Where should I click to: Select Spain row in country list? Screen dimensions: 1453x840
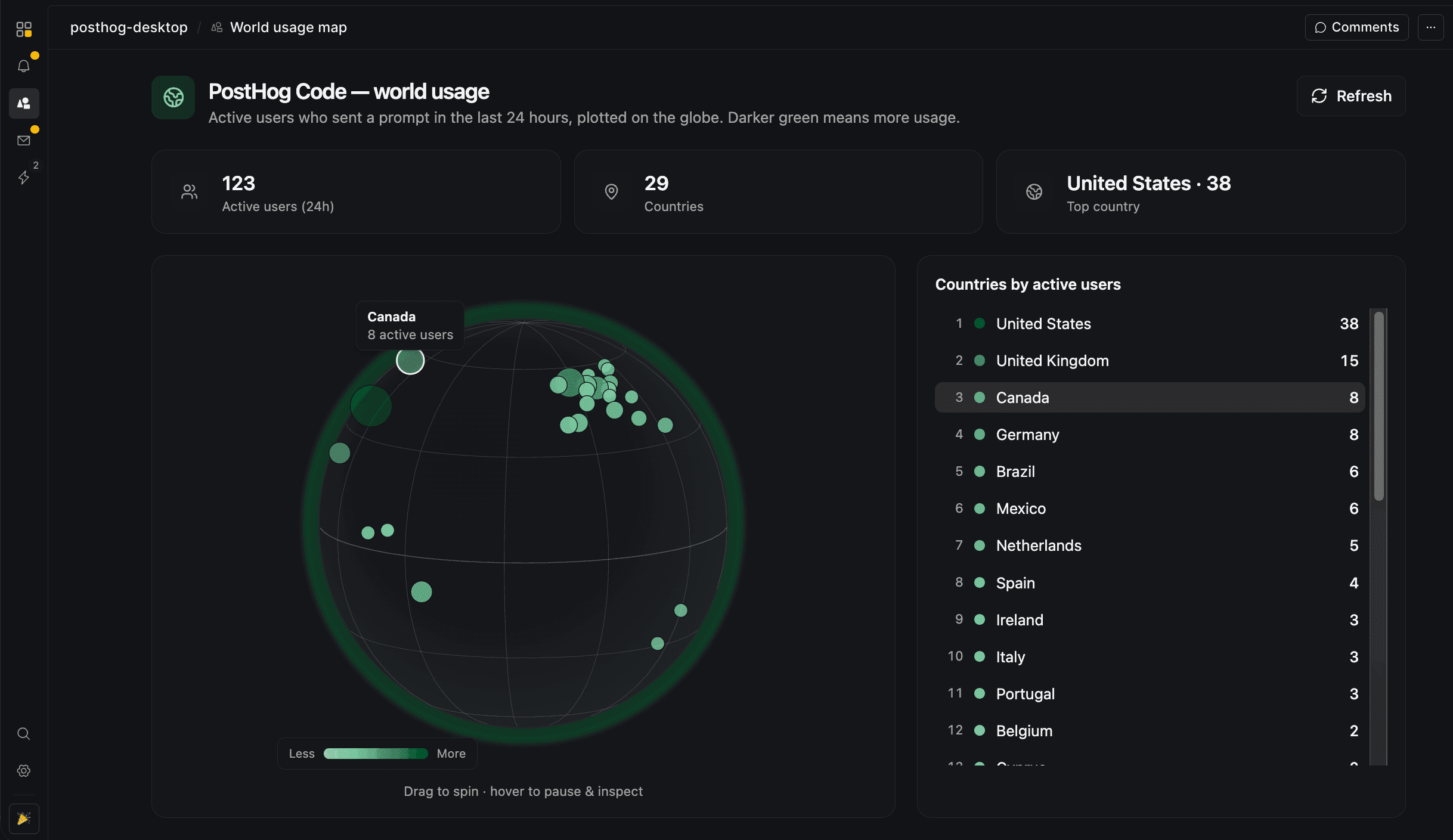coord(1150,583)
